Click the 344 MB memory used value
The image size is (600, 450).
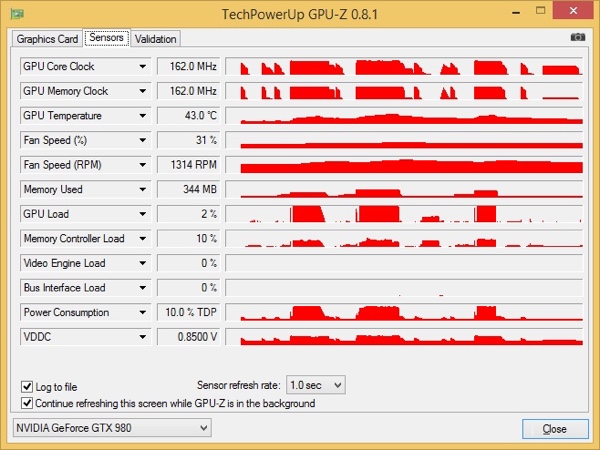pos(189,189)
